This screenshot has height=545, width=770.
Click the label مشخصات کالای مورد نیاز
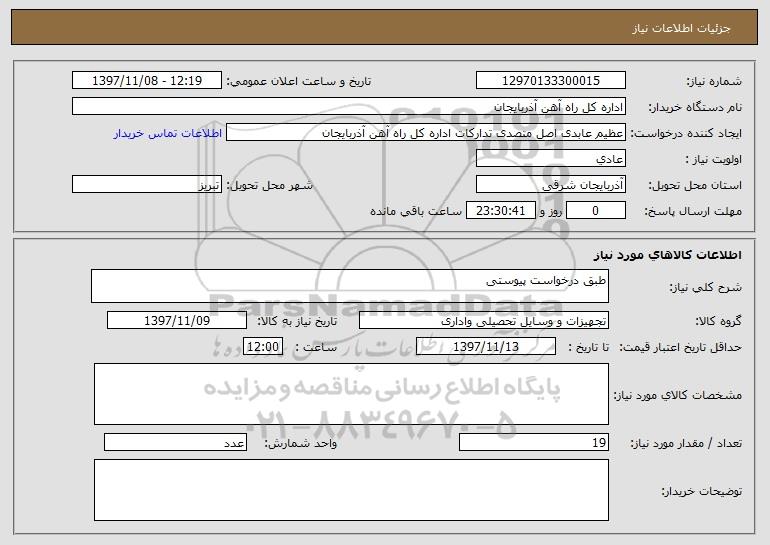click(x=678, y=395)
